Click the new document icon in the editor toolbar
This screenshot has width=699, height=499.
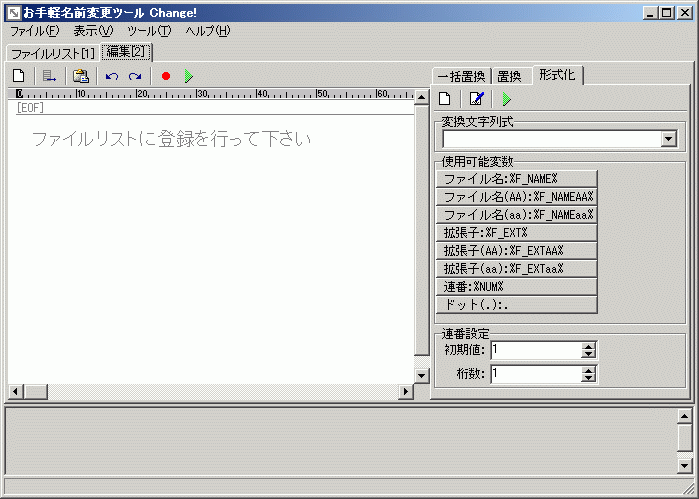18,76
